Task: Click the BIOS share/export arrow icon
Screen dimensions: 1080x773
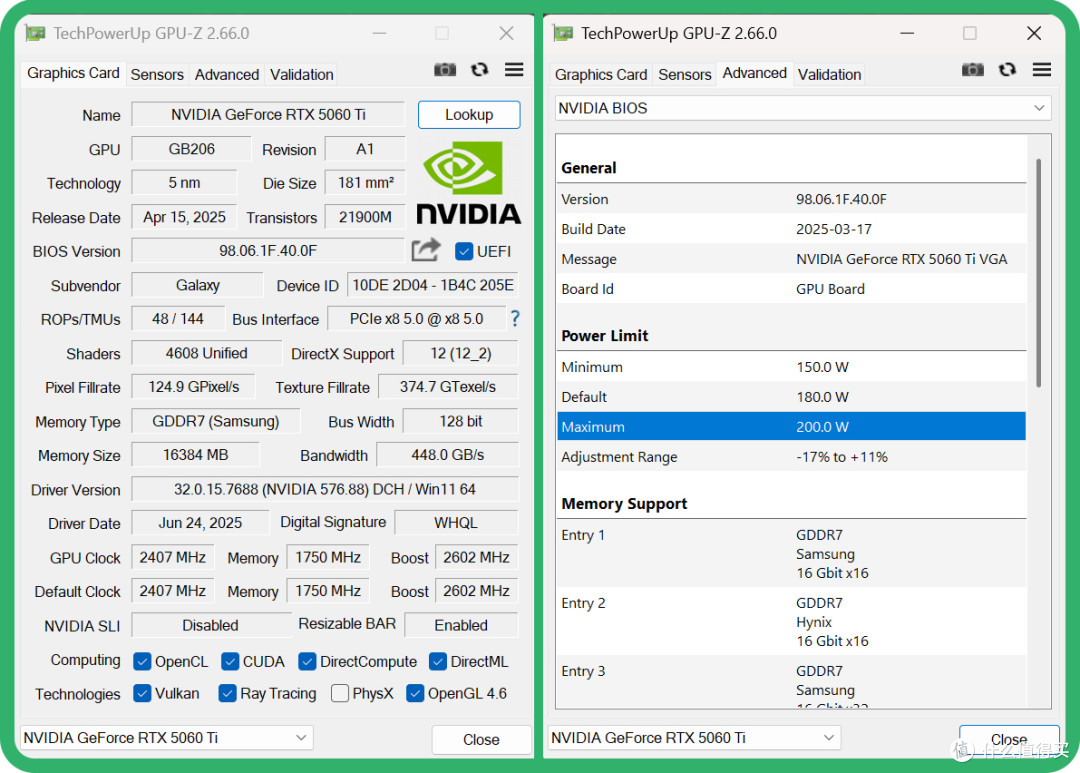Action: pos(426,250)
